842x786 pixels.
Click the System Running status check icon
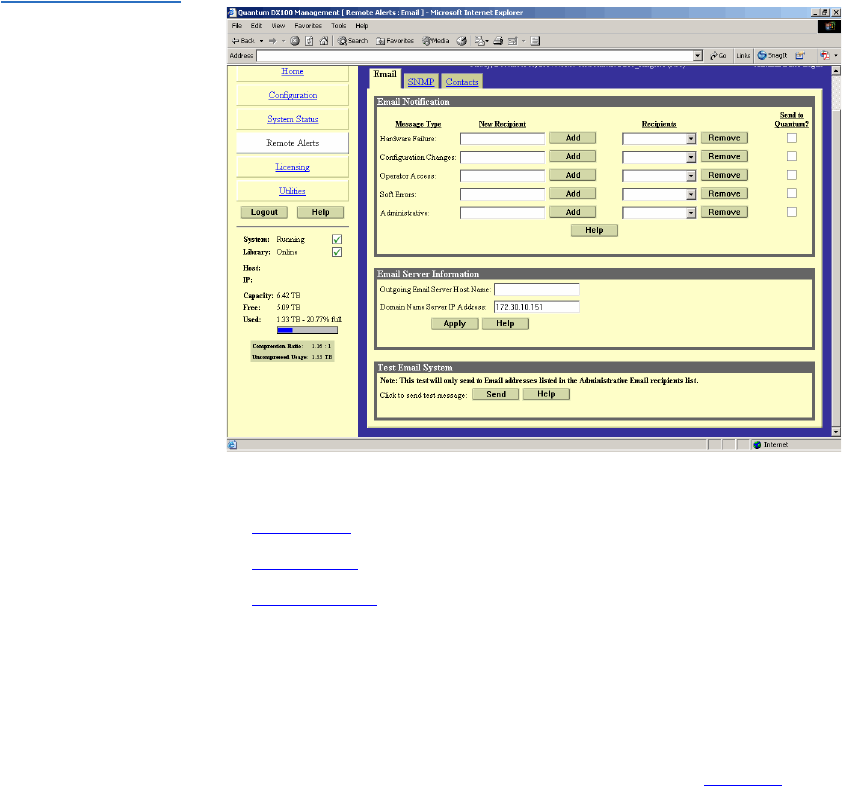point(337,239)
